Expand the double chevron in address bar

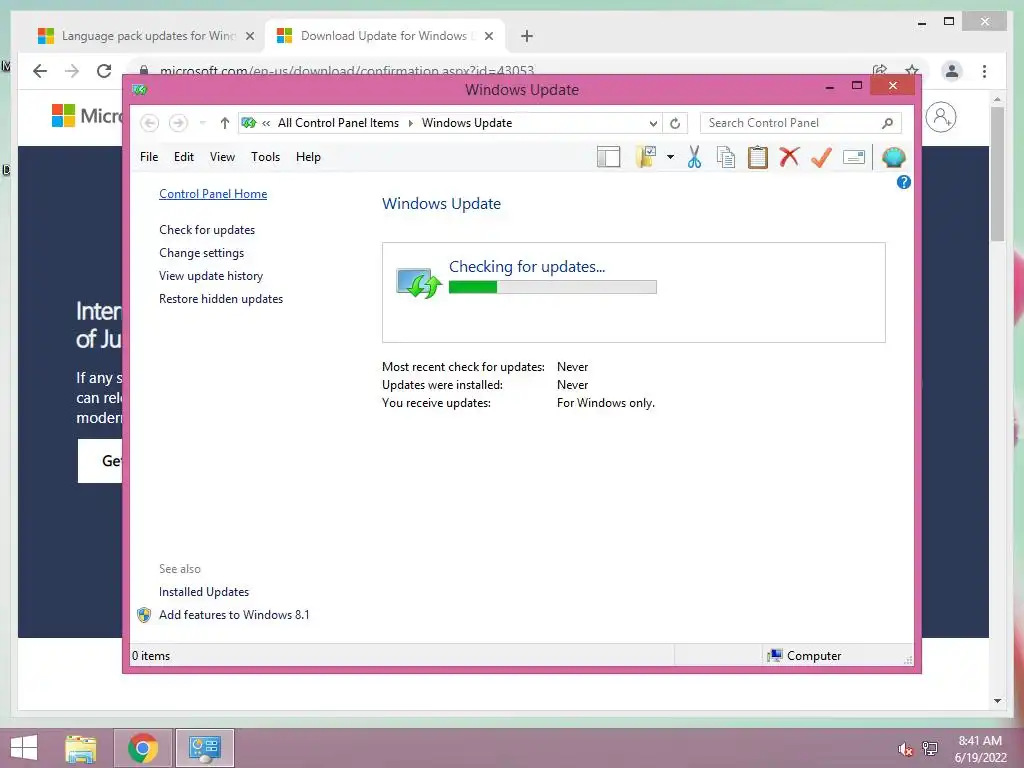tap(266, 123)
